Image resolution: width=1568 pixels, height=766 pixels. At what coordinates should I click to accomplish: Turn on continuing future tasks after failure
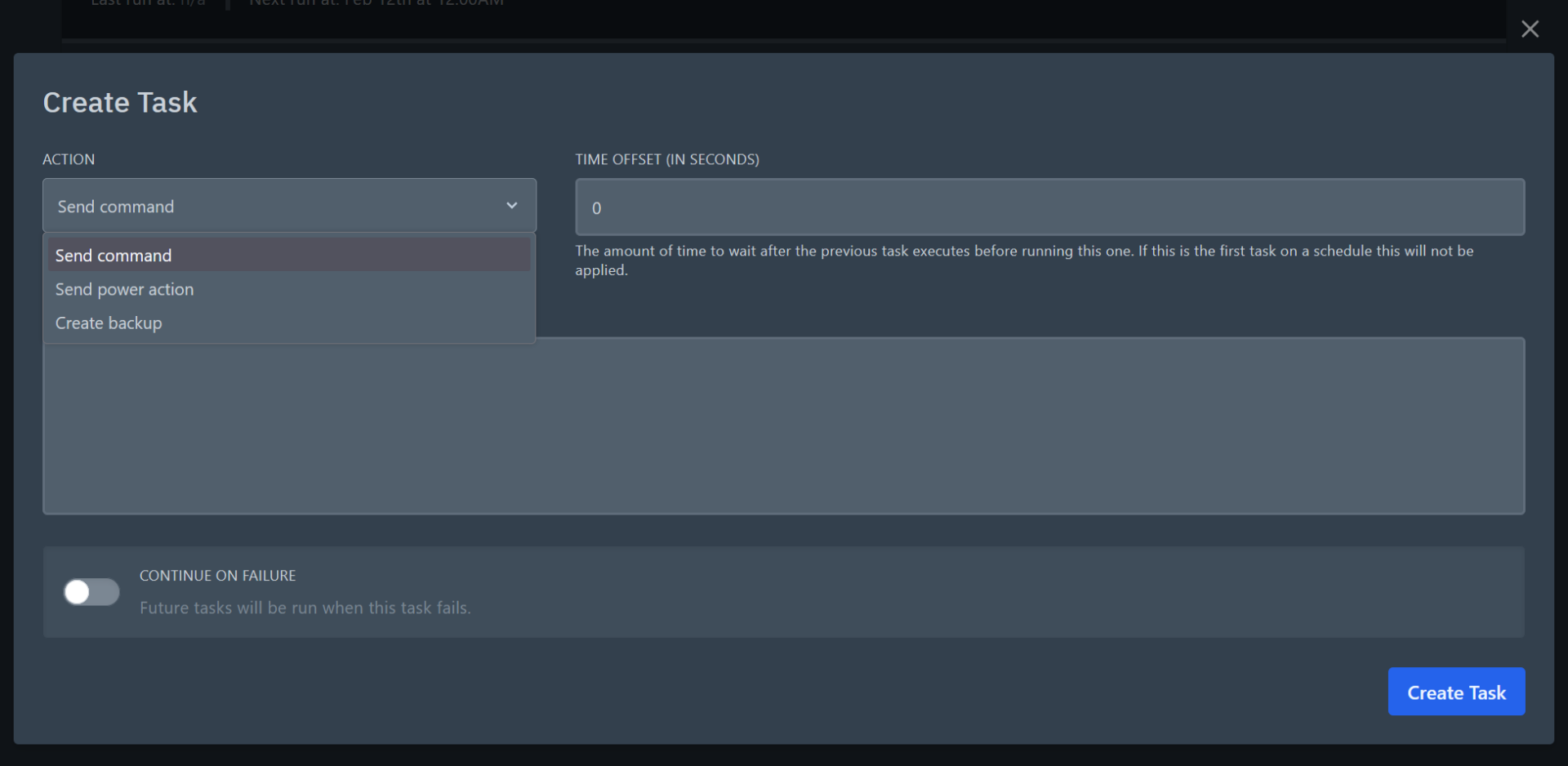(x=91, y=591)
